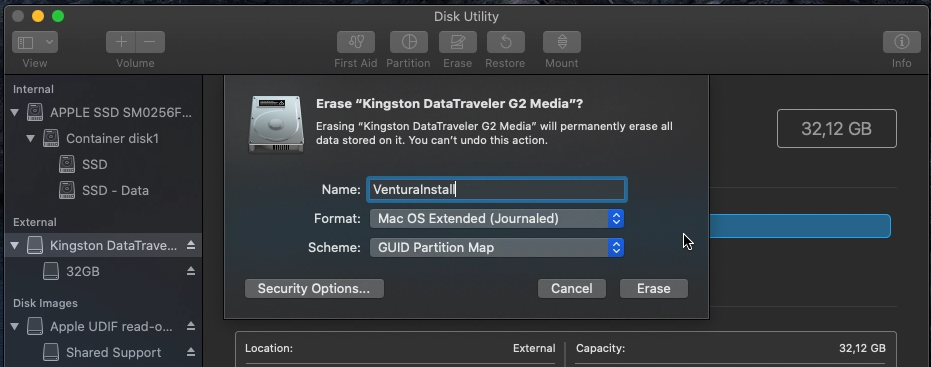Eject the Kingston DataTraveler drive
This screenshot has width=931, height=367.
click(x=191, y=245)
